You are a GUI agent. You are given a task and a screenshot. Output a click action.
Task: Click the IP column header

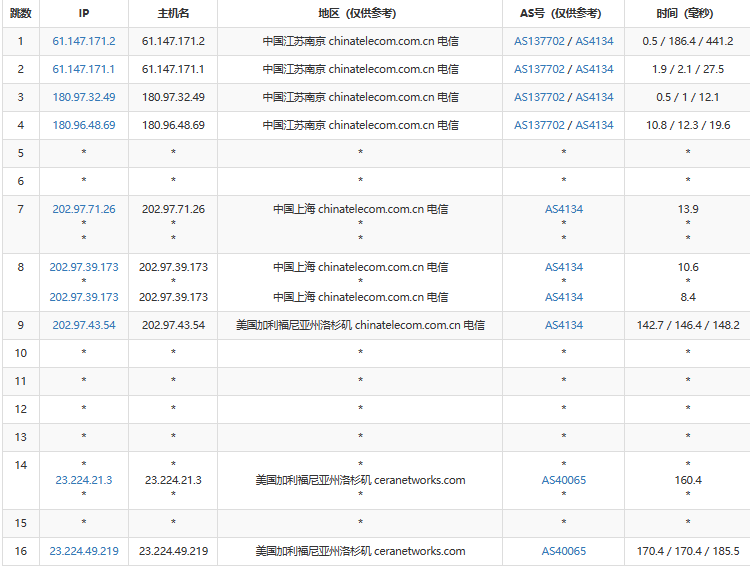point(84,13)
